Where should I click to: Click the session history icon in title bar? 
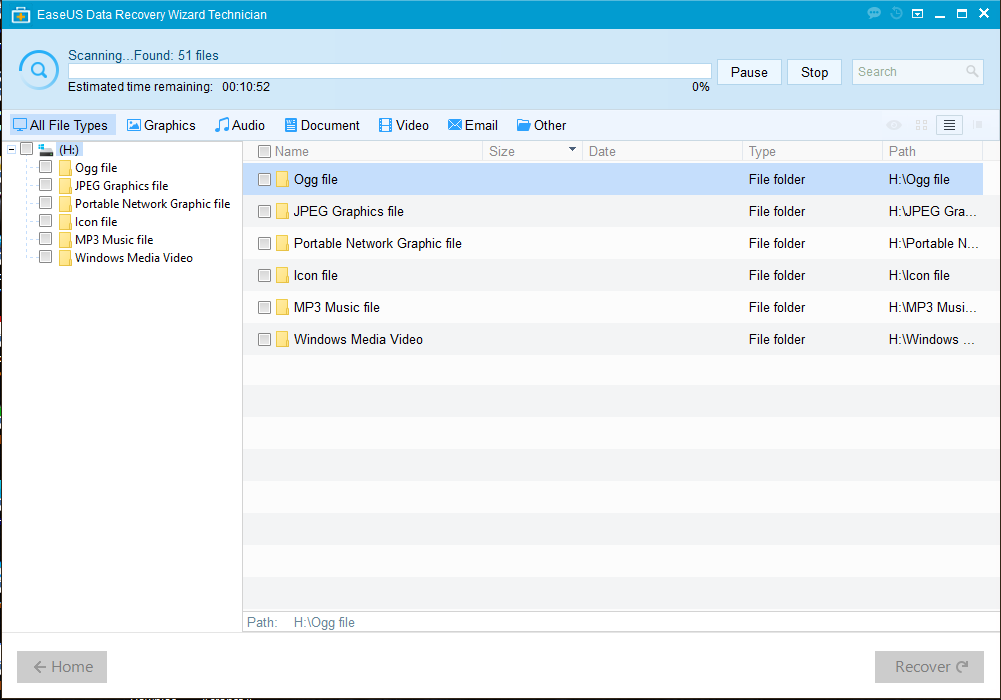tap(895, 13)
